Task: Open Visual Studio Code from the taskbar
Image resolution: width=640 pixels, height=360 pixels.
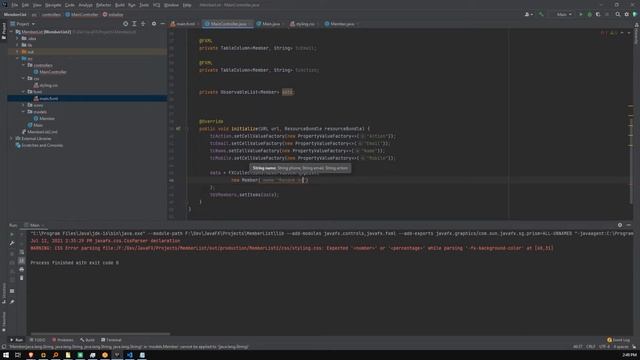Action: [x=129, y=355]
